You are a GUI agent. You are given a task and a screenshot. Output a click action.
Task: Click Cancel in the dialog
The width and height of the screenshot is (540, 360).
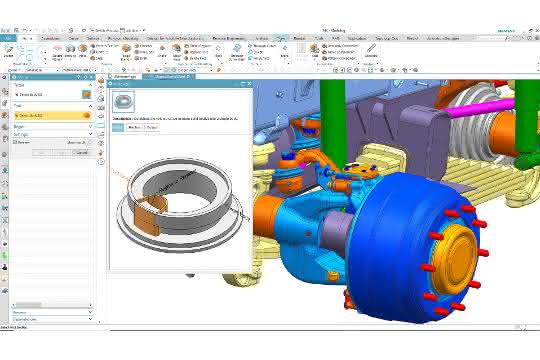pyautogui.click(x=82, y=153)
